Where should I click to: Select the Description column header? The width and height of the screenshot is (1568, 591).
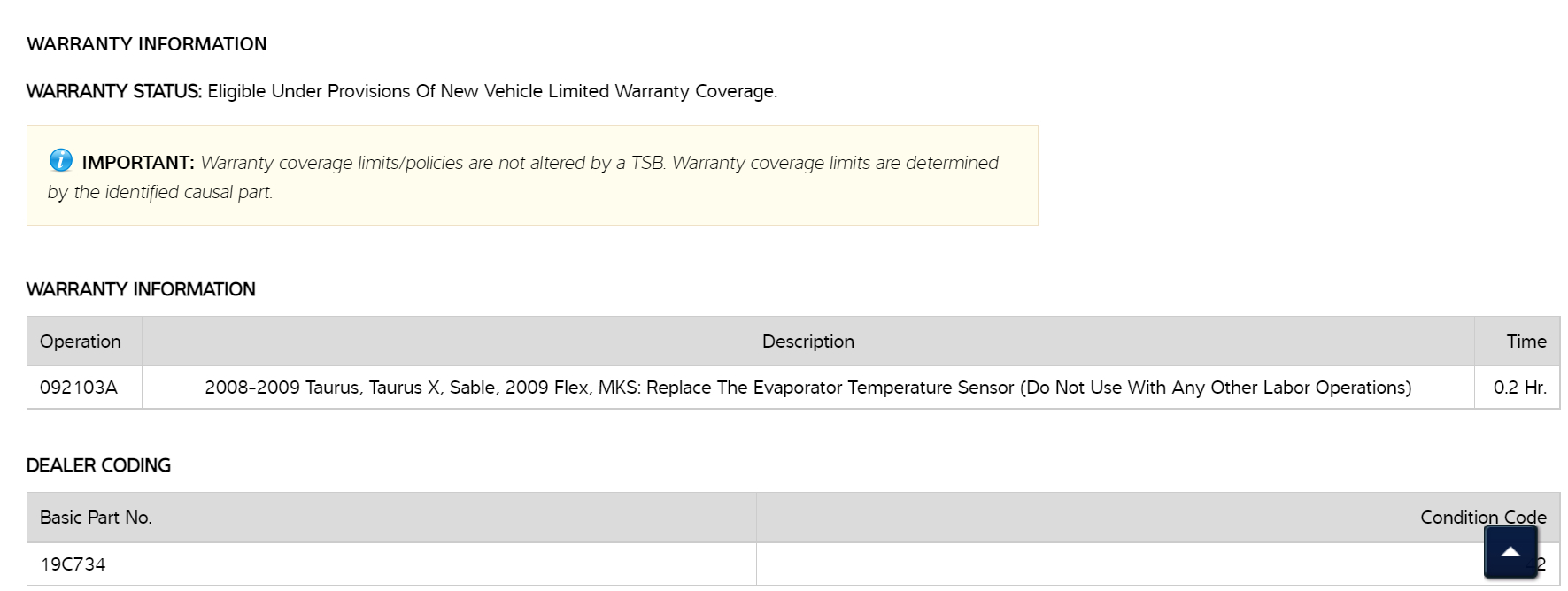tap(807, 342)
